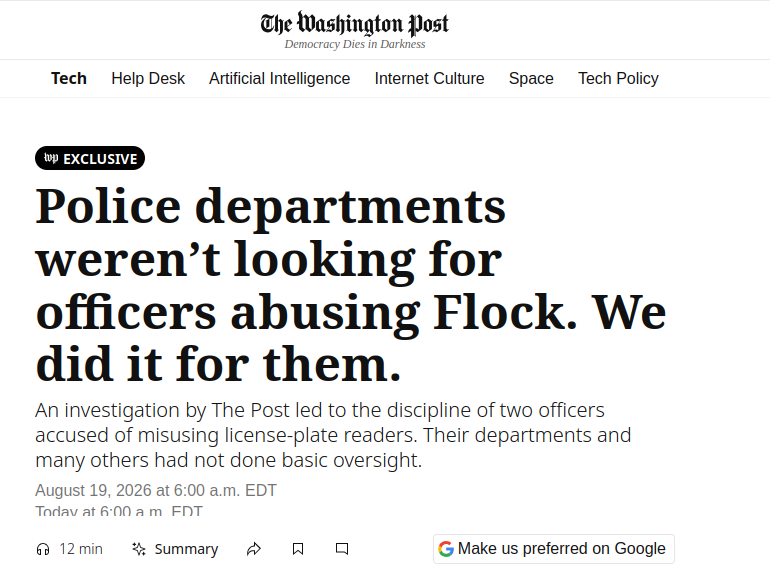Go to The Washington Post homepage logo
Viewport: 770px width, 581px height.
[x=355, y=24]
